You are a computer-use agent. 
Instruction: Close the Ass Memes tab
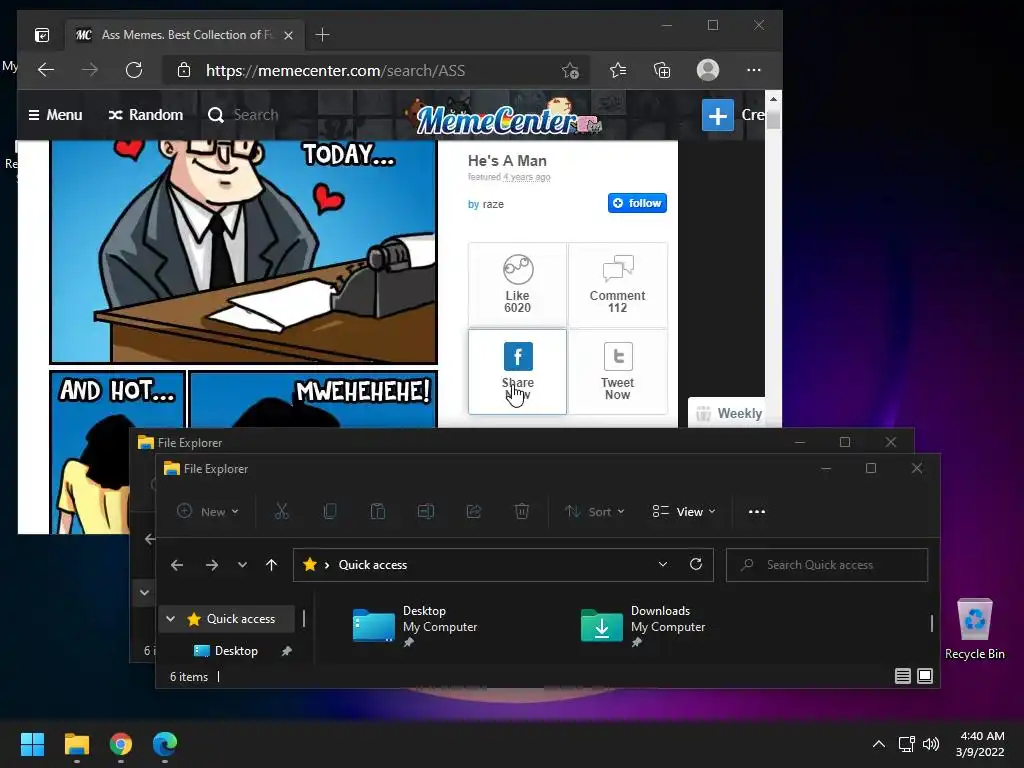(x=288, y=35)
